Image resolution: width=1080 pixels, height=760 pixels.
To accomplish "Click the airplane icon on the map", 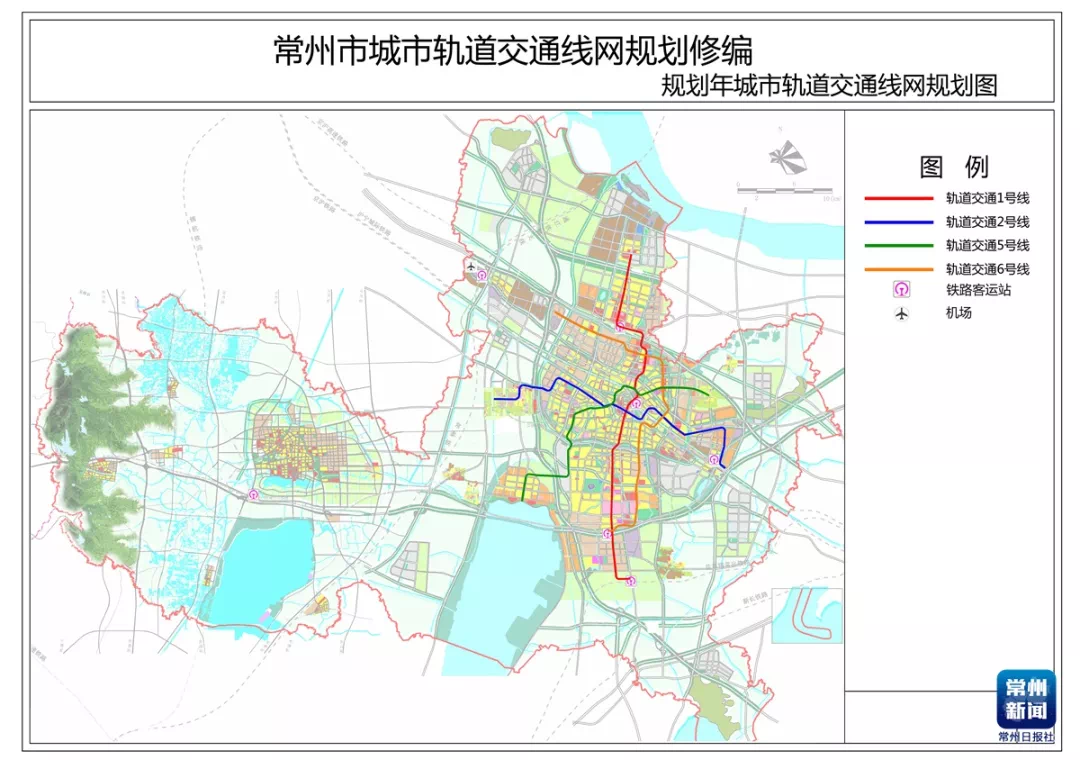I will pyautogui.click(x=471, y=267).
